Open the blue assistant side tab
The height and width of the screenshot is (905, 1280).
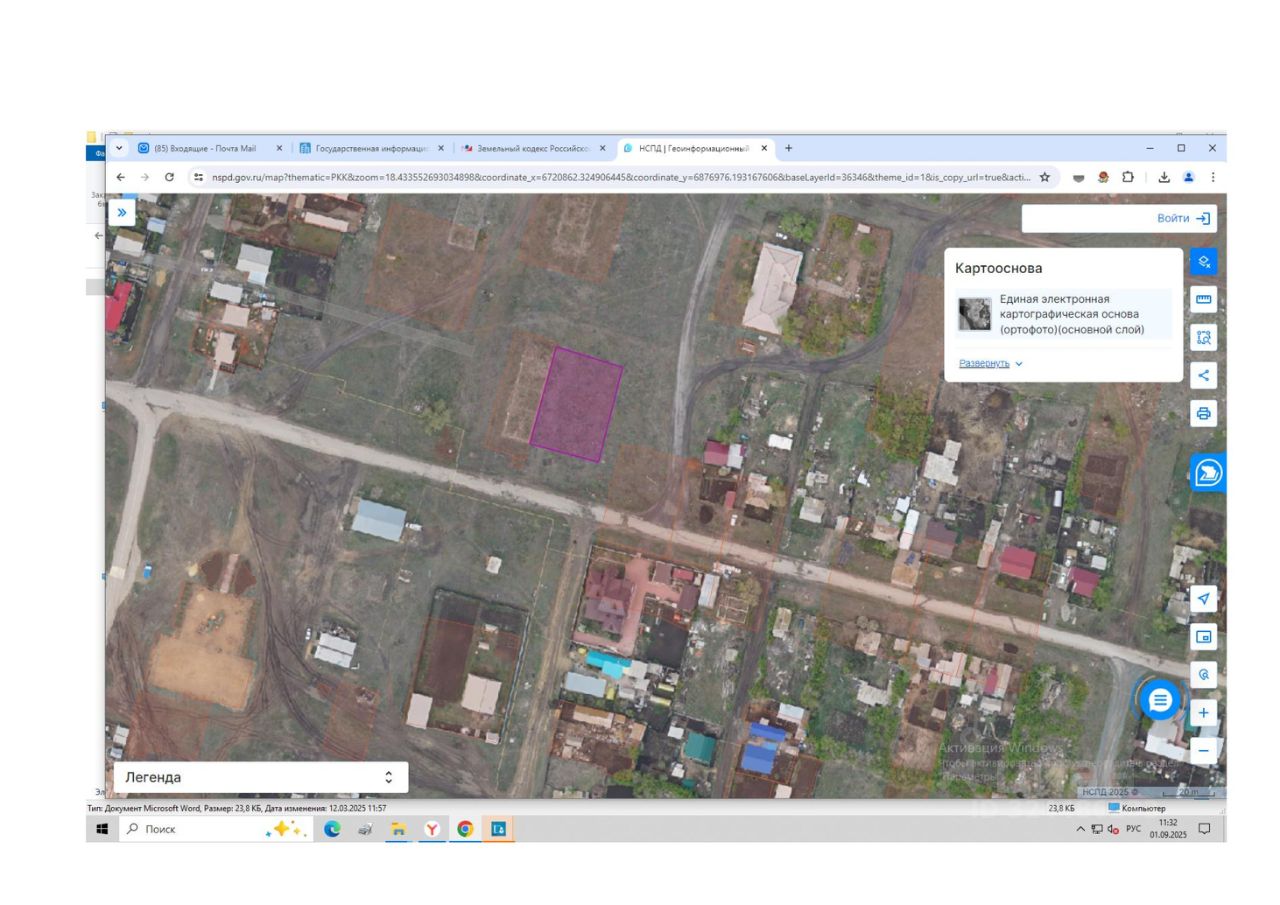[x=1208, y=472]
